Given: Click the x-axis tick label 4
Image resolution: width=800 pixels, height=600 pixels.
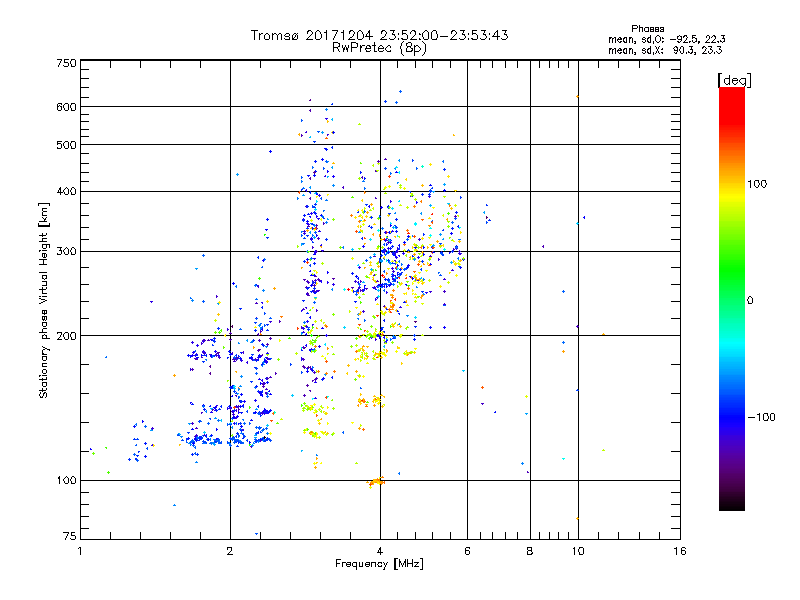Looking at the screenshot, I should click(x=380, y=551).
